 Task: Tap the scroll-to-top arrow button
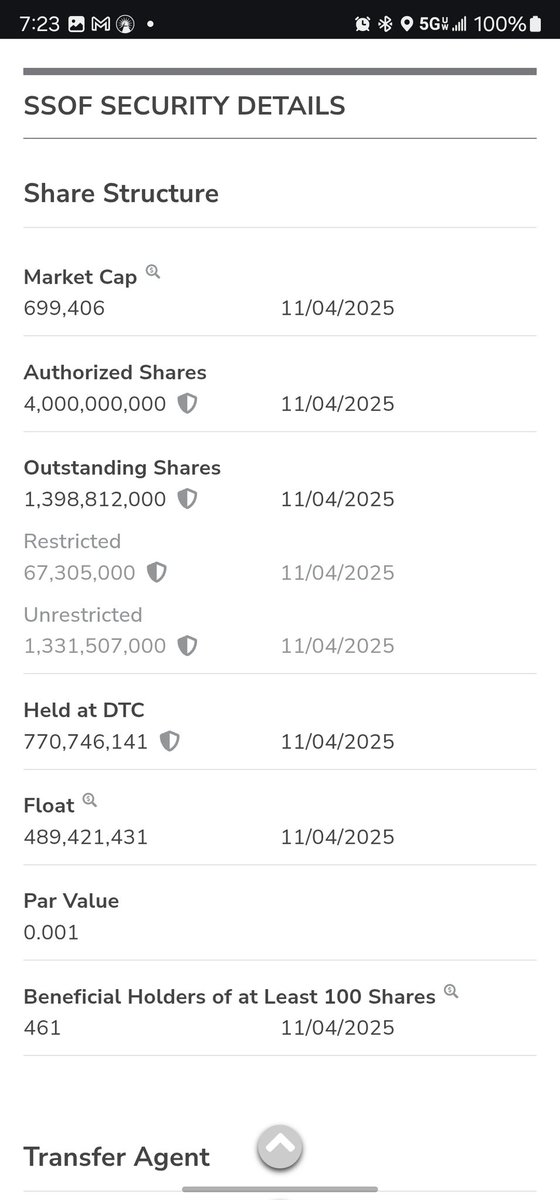(x=280, y=1146)
